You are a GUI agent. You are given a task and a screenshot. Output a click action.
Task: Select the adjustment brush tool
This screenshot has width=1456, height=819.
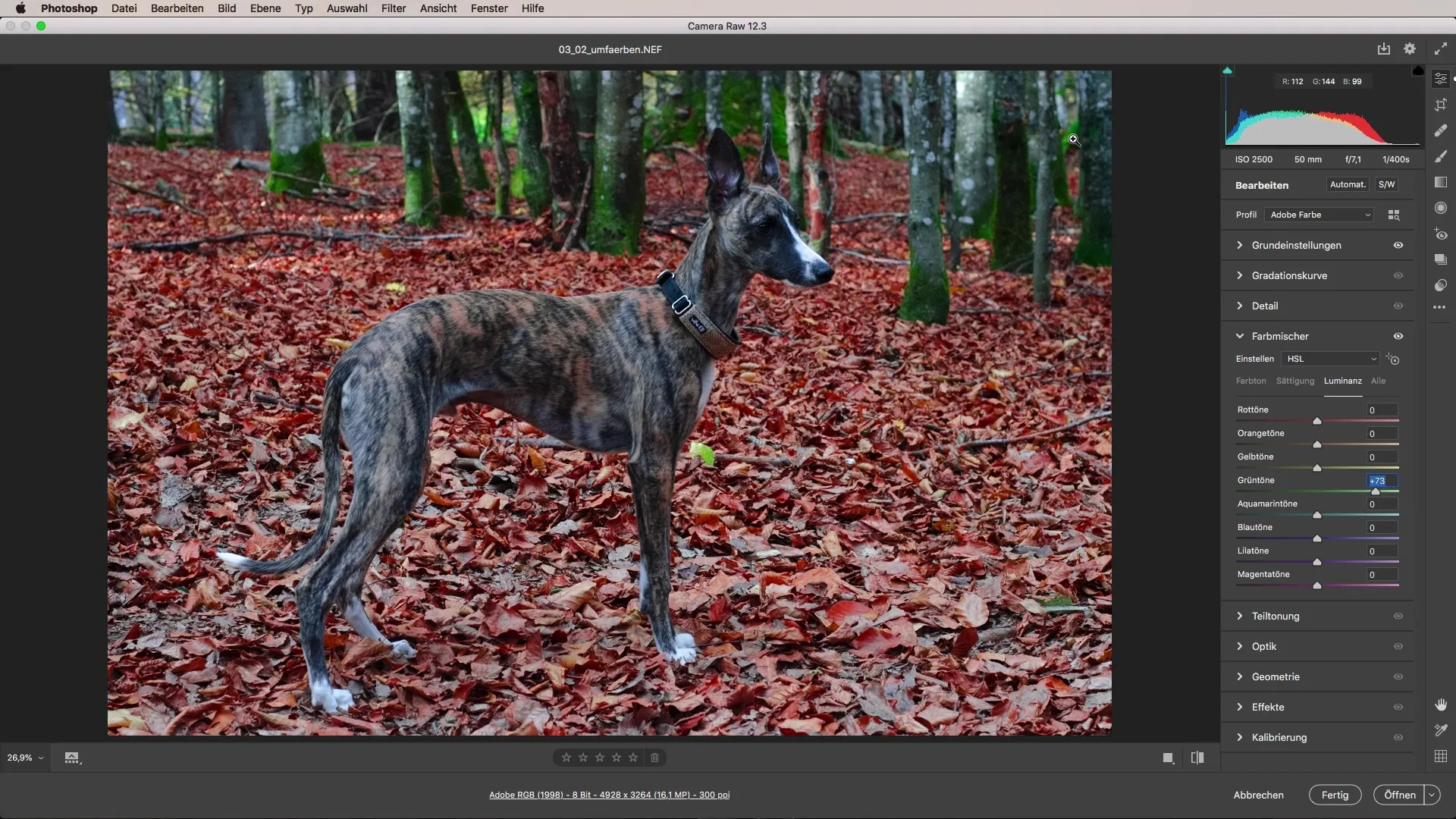coord(1441,156)
